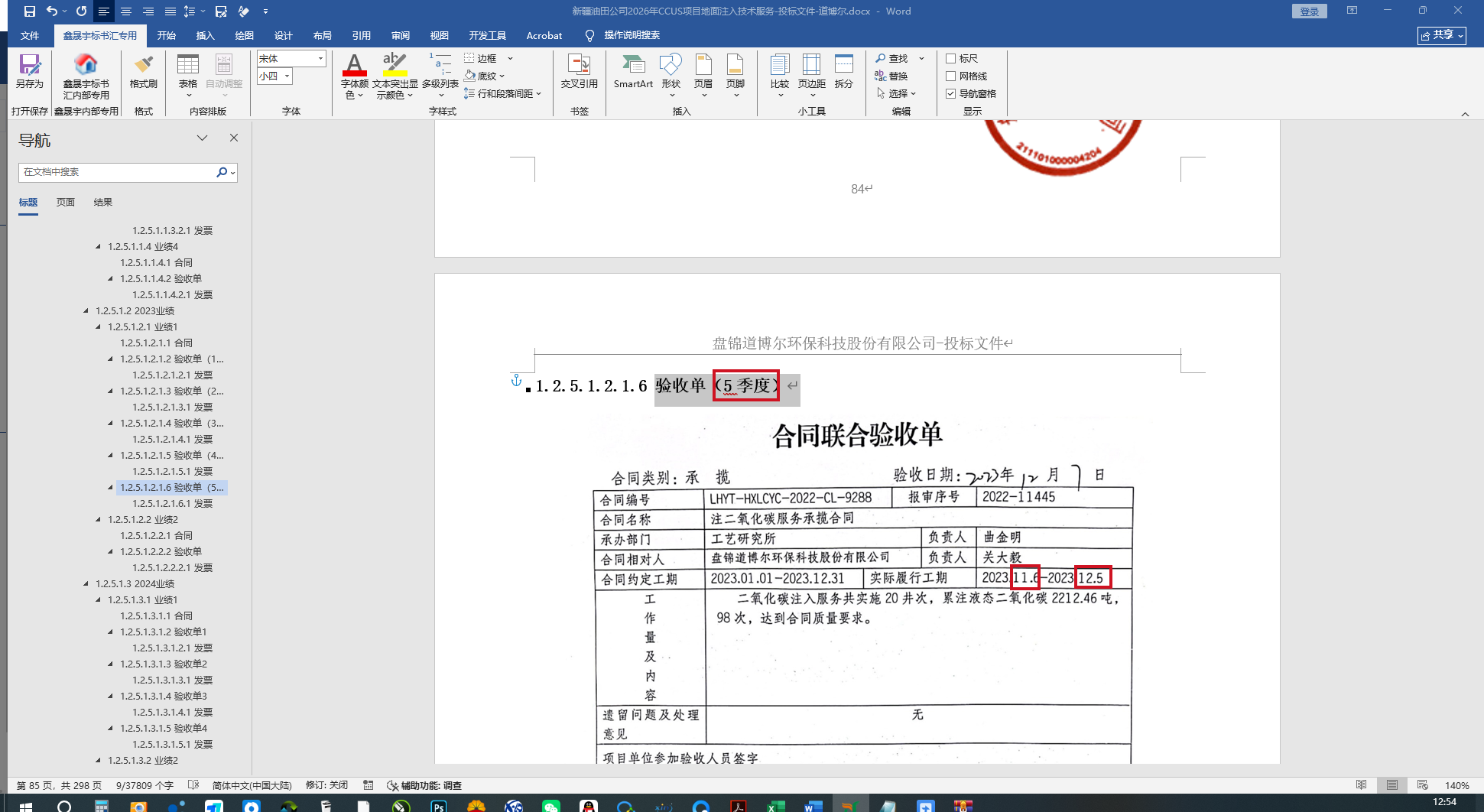Open the 开发工具 Developer tab
Image resolution: width=1484 pixels, height=812 pixels.
click(x=488, y=35)
